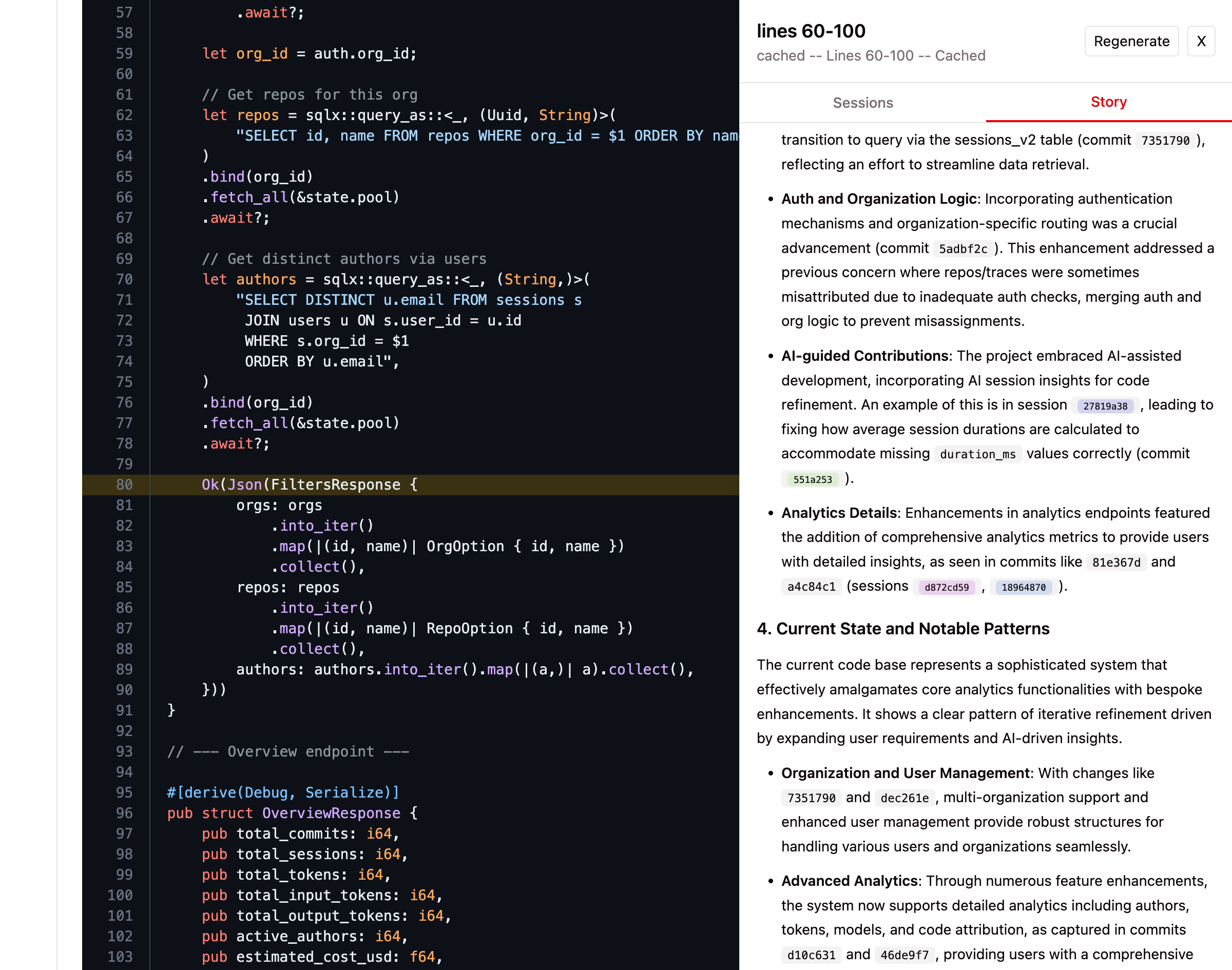Close the story panel with X
1232x970 pixels.
(x=1201, y=41)
